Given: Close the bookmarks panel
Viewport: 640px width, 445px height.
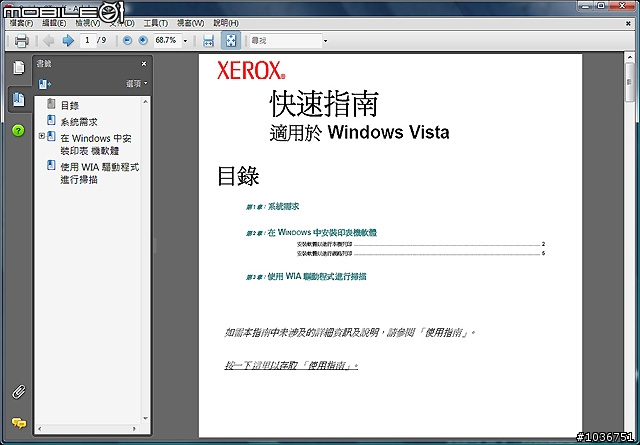Looking at the screenshot, I should [x=144, y=64].
